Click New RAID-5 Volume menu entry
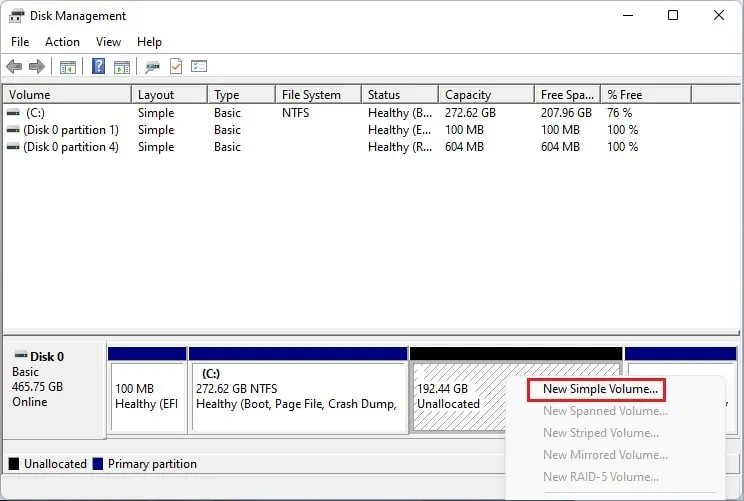Viewport: 744px width, 501px height. pos(601,476)
